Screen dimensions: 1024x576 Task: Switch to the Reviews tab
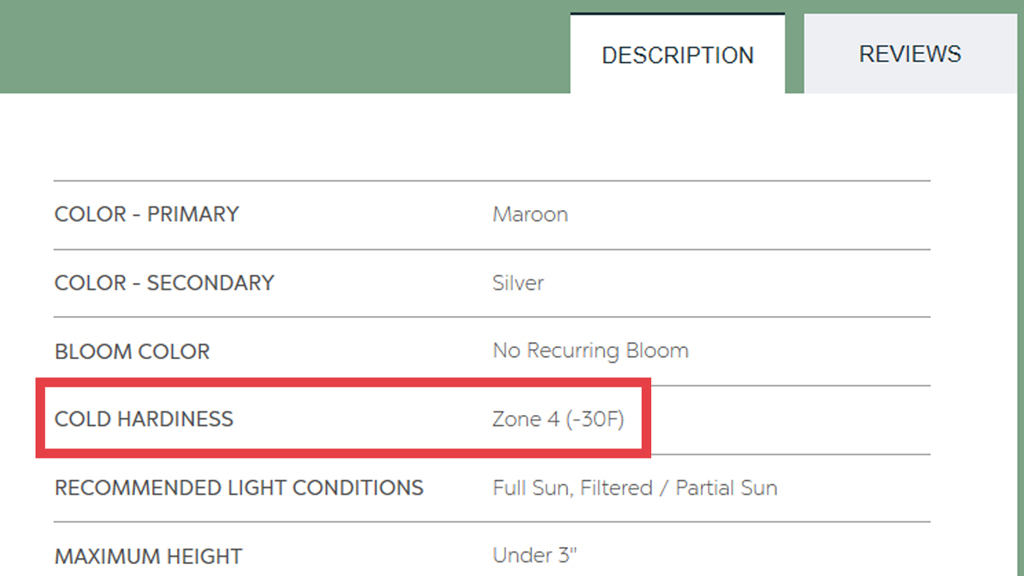pyautogui.click(x=910, y=54)
